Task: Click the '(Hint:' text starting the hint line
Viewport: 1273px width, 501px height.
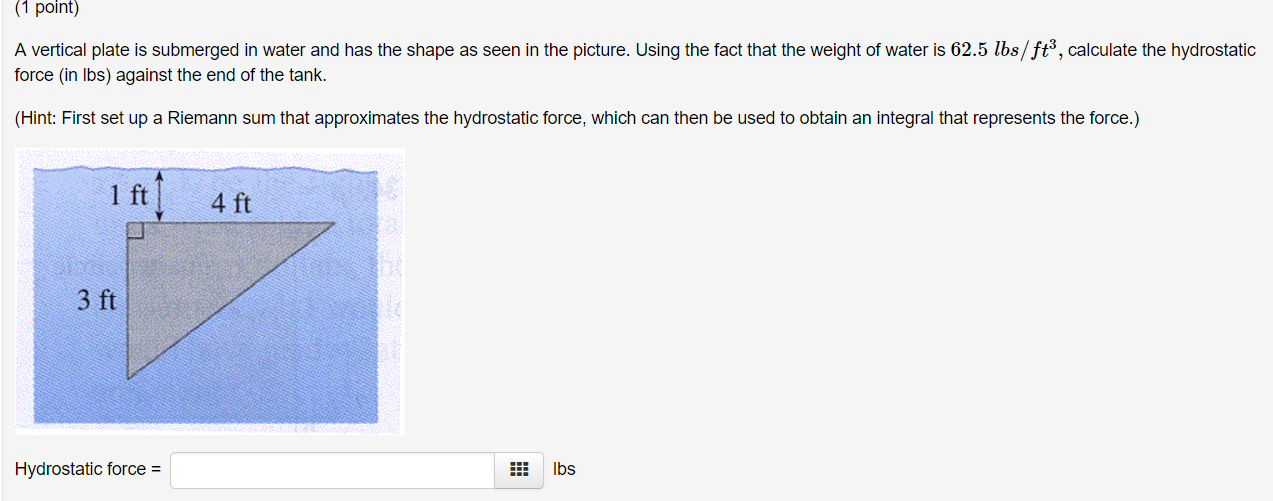Action: click(x=37, y=118)
